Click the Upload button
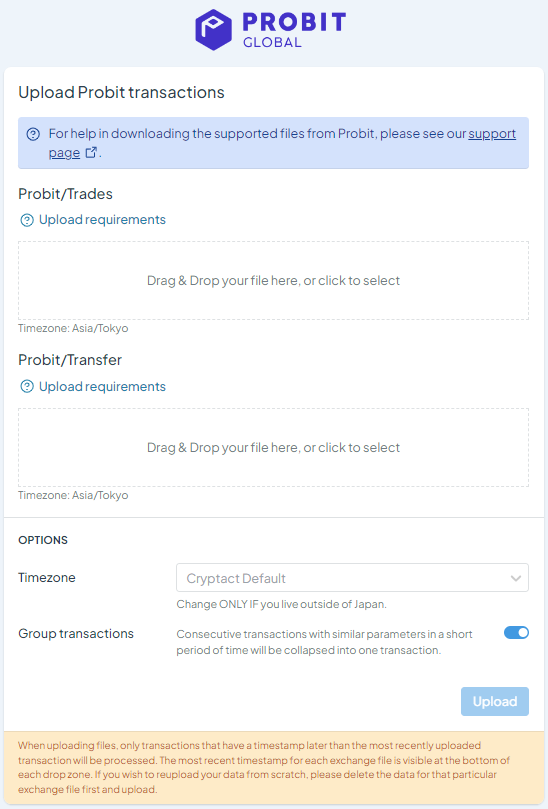This screenshot has height=809, width=548. pos(495,701)
